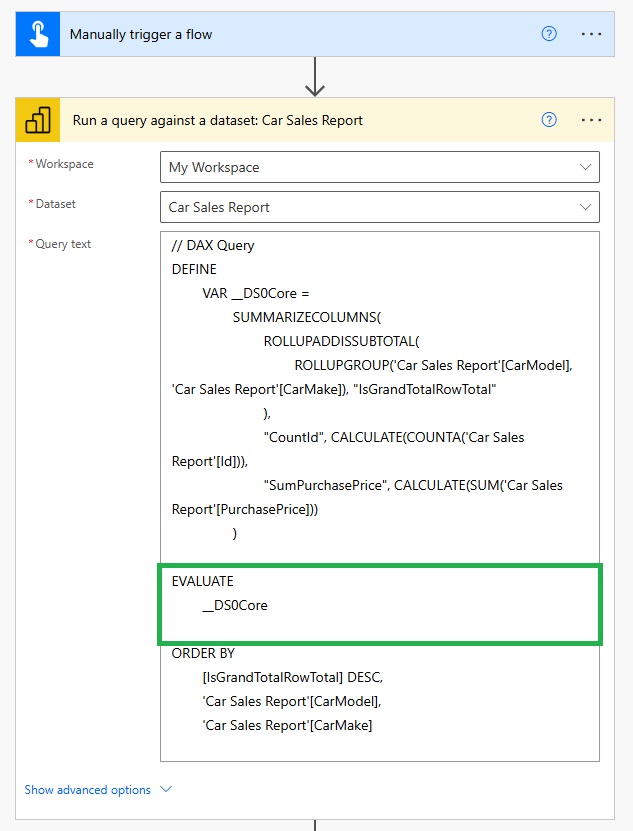Open help for Manually trigger a flow

(x=549, y=34)
